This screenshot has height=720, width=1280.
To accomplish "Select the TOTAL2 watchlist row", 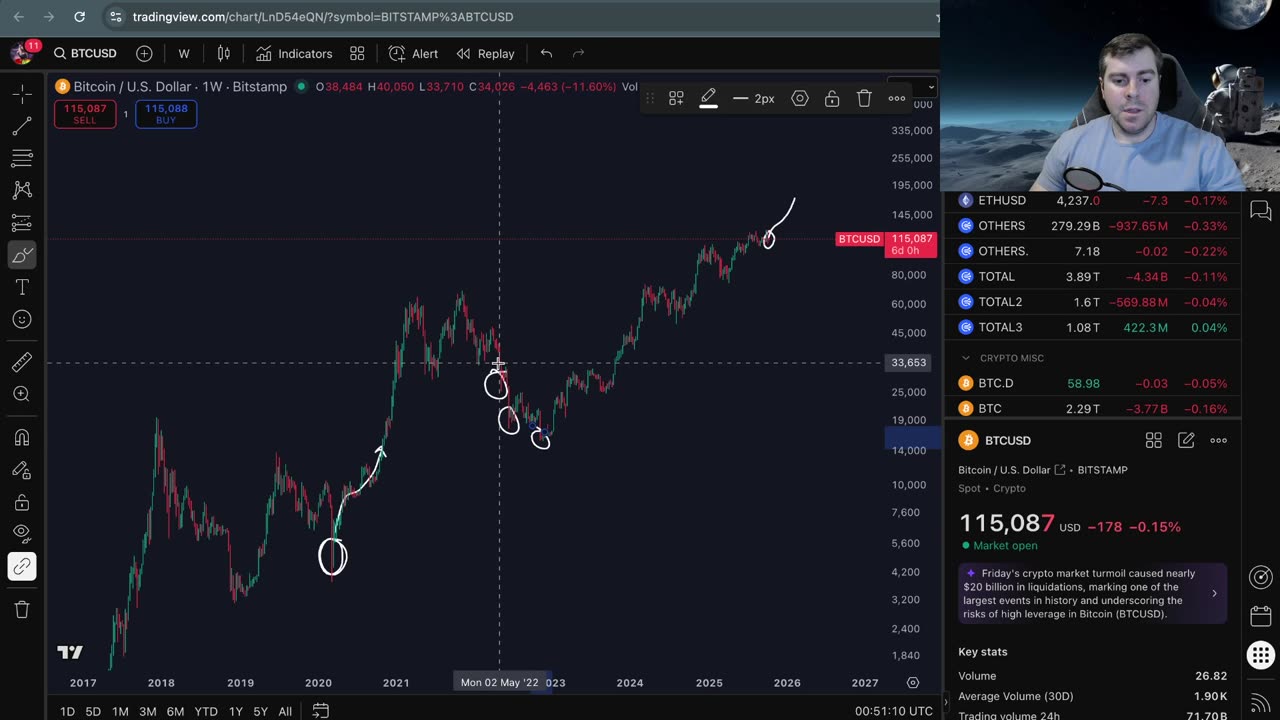I will [1093, 302].
